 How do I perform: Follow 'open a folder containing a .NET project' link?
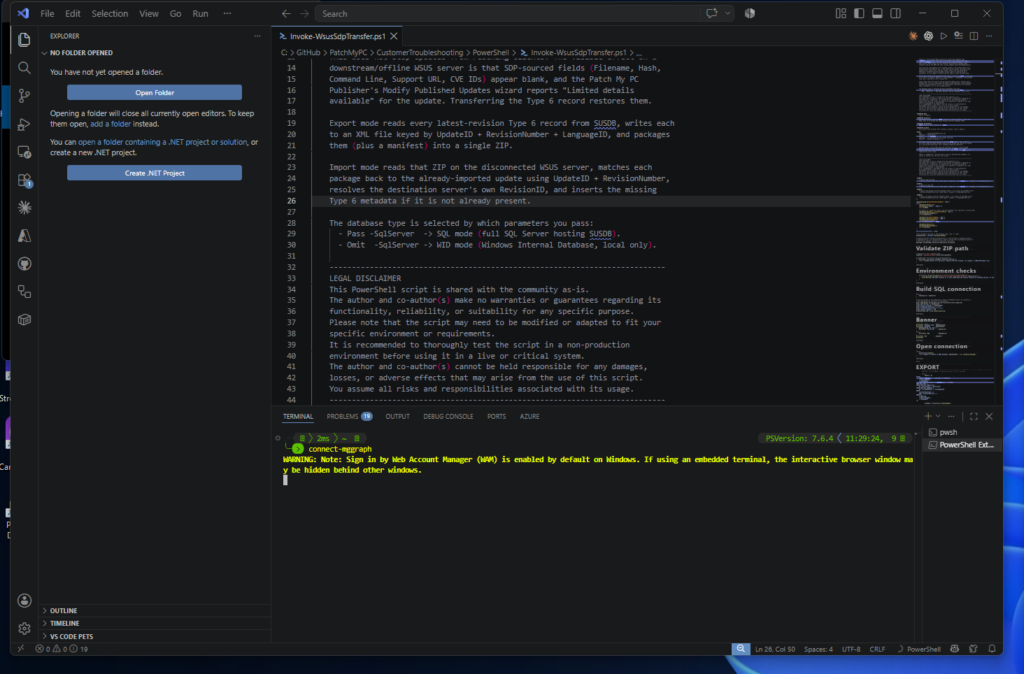[163, 142]
